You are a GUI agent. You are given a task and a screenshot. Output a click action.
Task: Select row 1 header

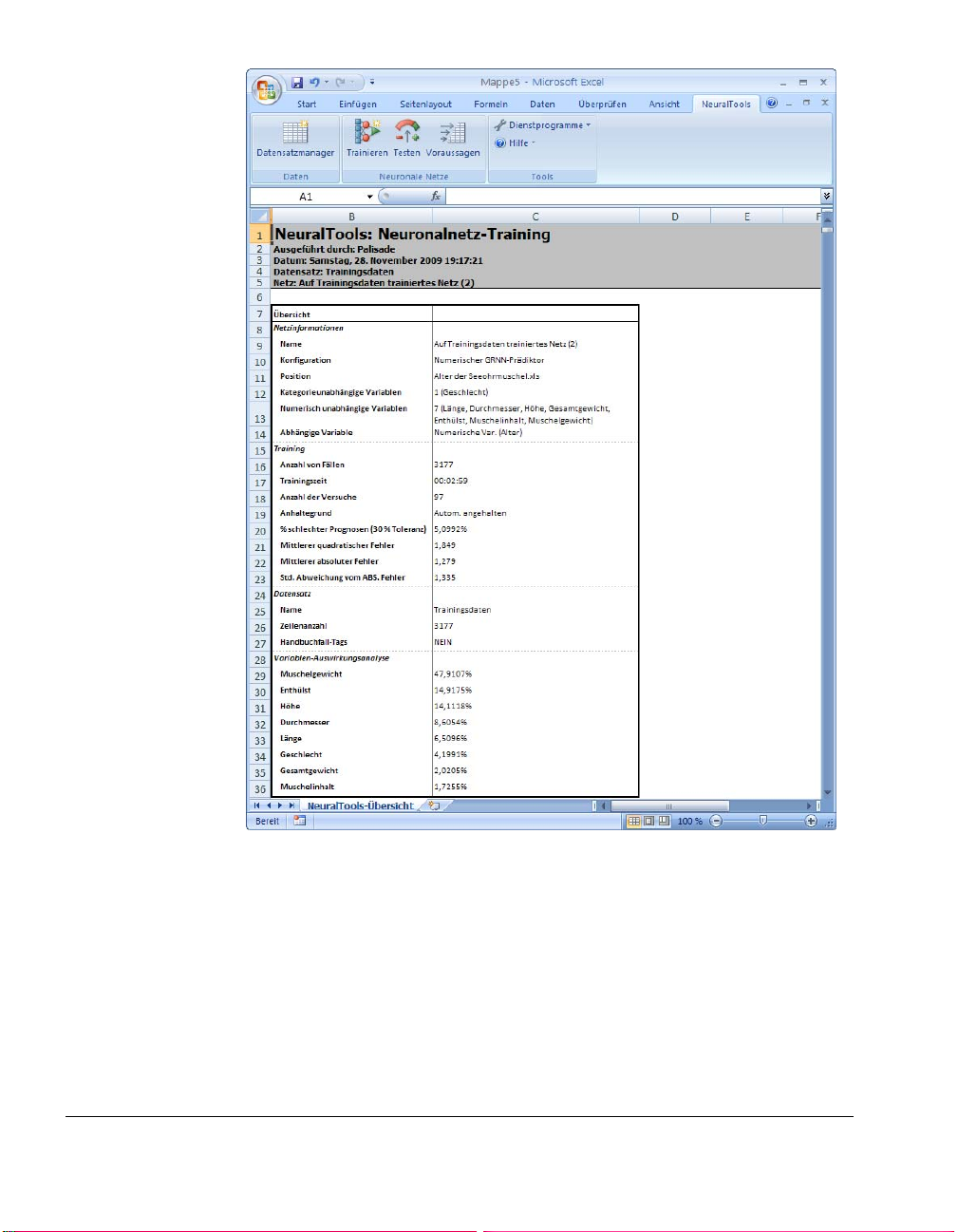point(259,235)
